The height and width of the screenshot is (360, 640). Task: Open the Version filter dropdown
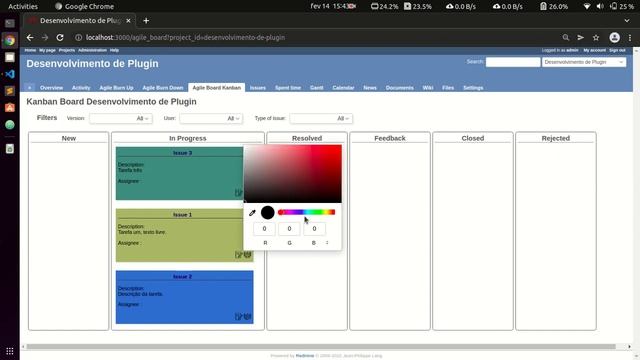(120, 118)
